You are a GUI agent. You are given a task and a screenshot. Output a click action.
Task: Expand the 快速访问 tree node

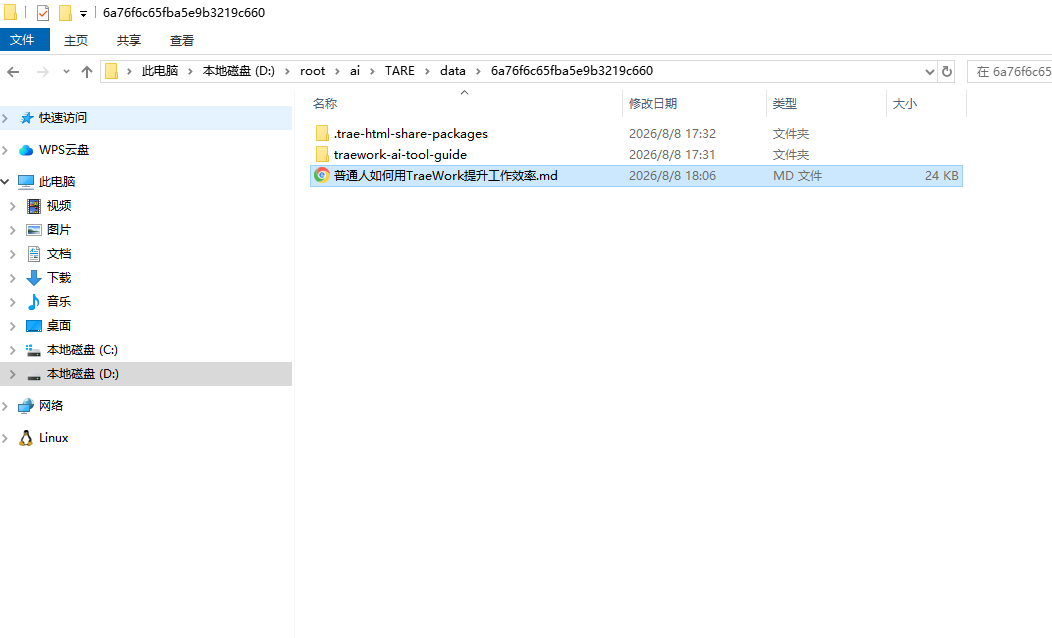pos(5,118)
